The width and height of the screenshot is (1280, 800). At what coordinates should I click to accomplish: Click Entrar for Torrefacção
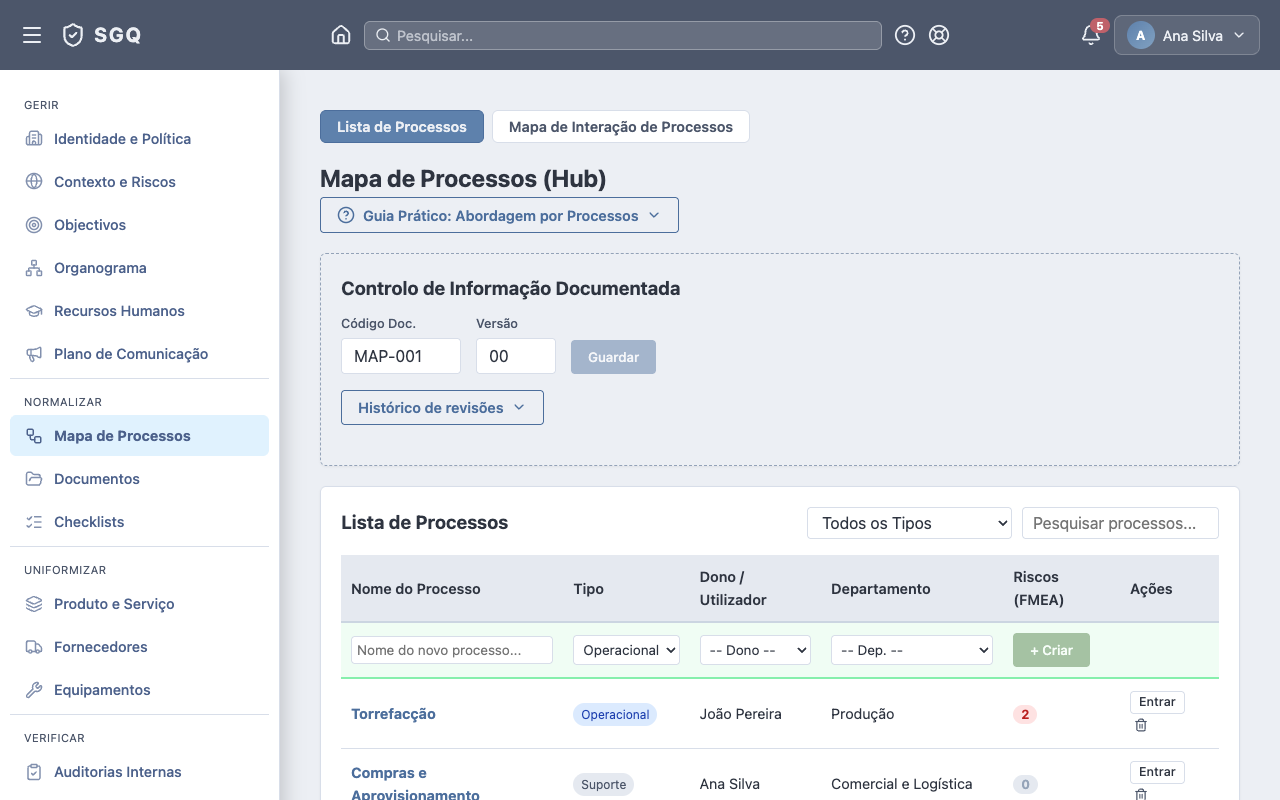click(x=1157, y=702)
